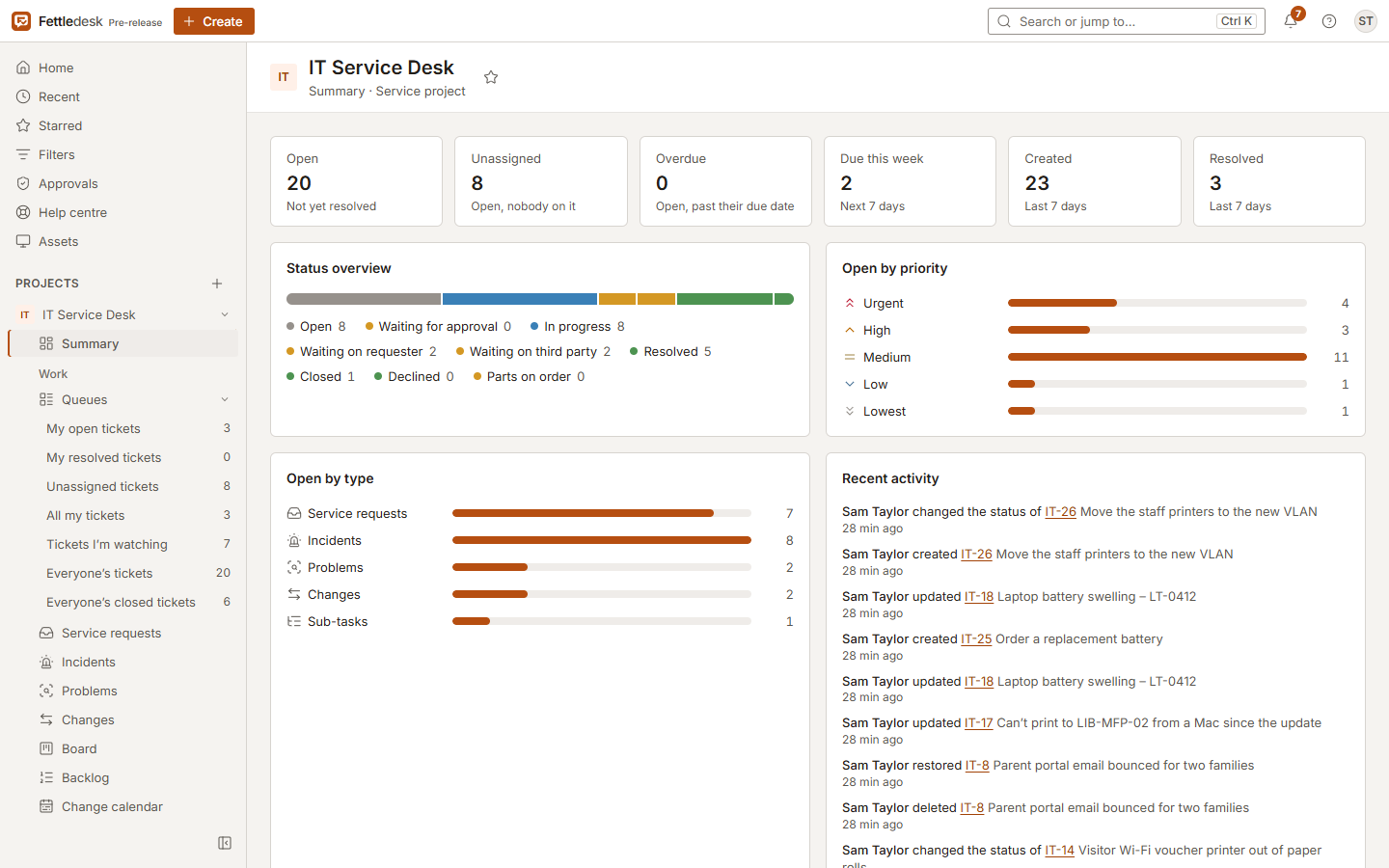The width and height of the screenshot is (1389, 868).
Task: Open the ST user avatar menu
Action: 1365,21
